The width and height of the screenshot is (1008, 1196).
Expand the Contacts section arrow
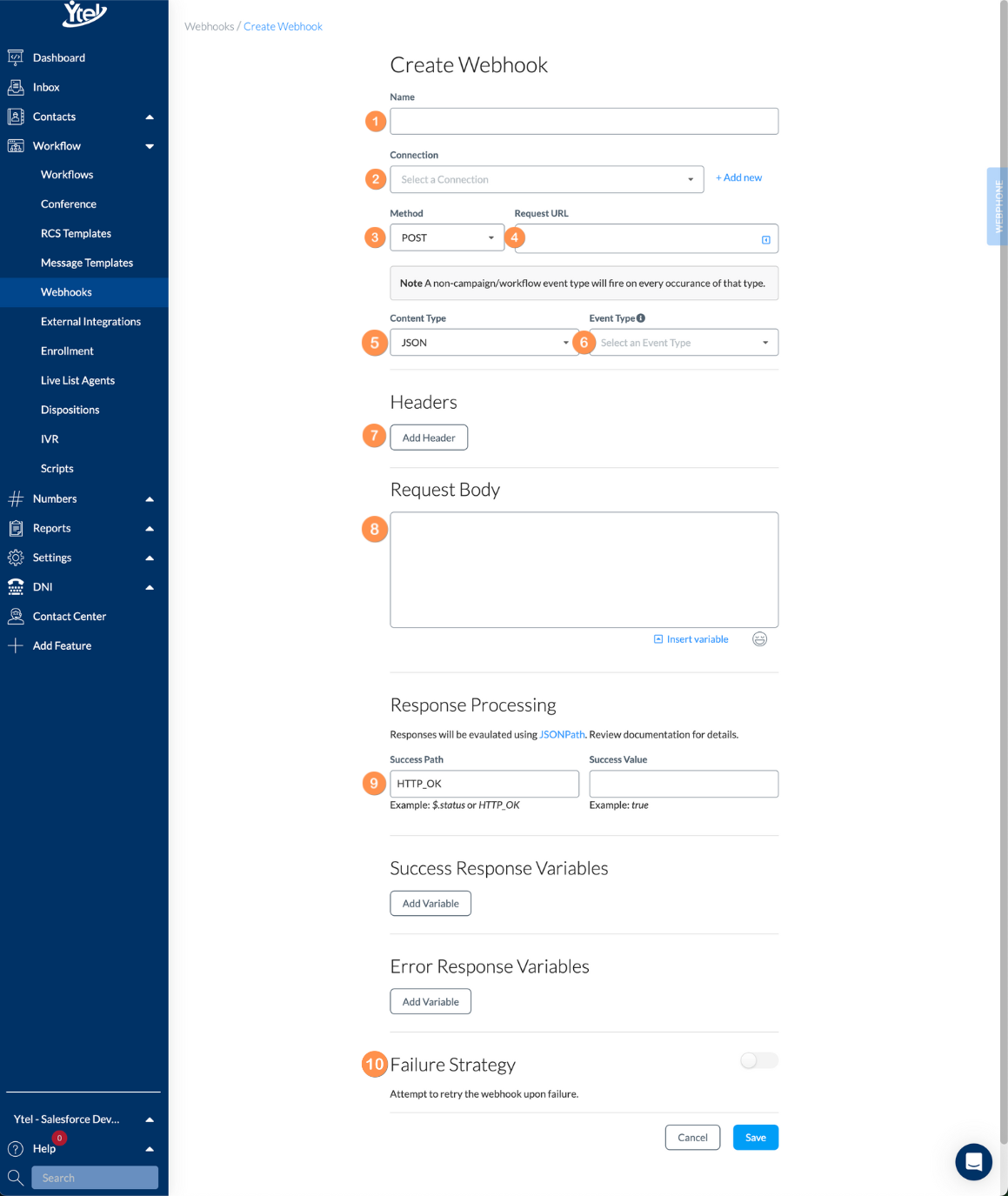coord(150,117)
